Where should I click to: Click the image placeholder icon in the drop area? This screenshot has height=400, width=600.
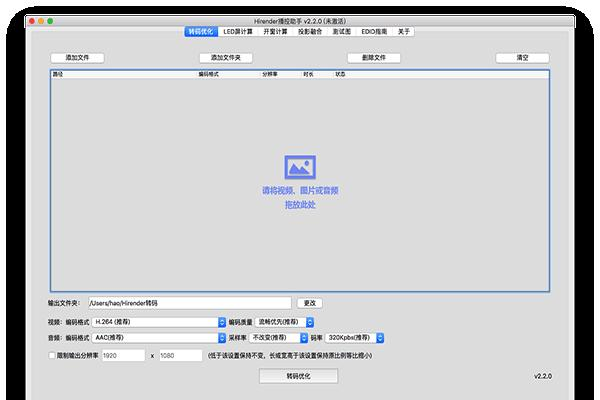point(300,167)
